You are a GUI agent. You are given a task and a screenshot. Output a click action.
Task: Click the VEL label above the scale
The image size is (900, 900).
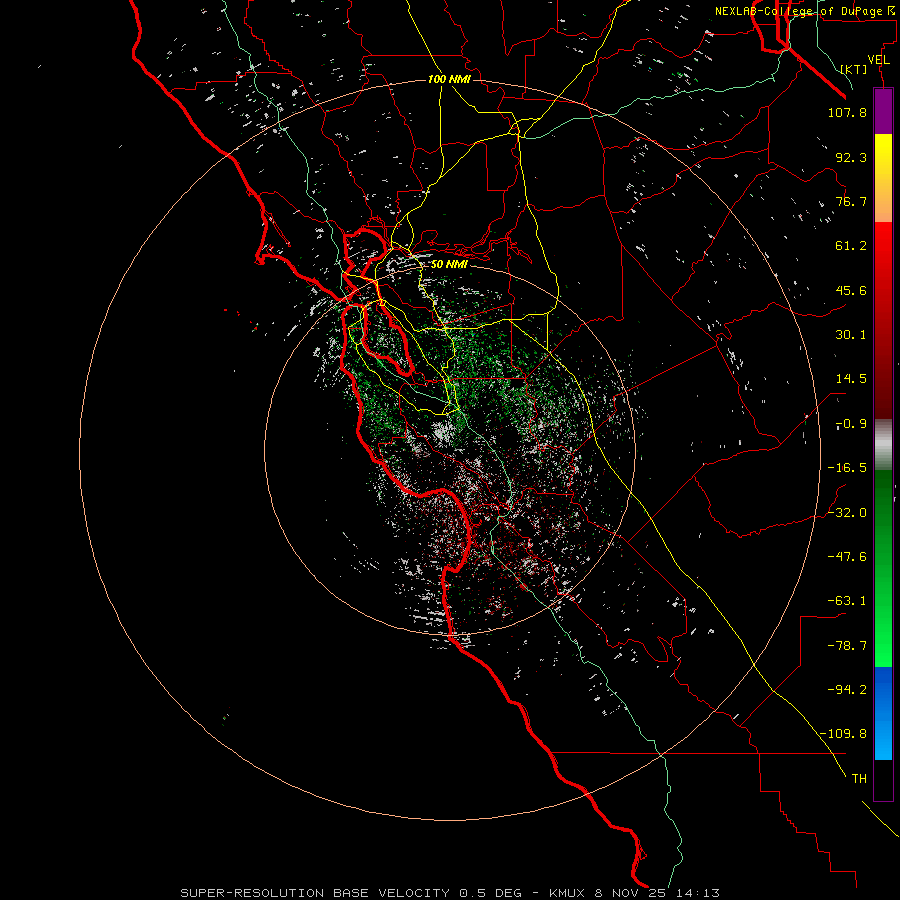coord(878,60)
